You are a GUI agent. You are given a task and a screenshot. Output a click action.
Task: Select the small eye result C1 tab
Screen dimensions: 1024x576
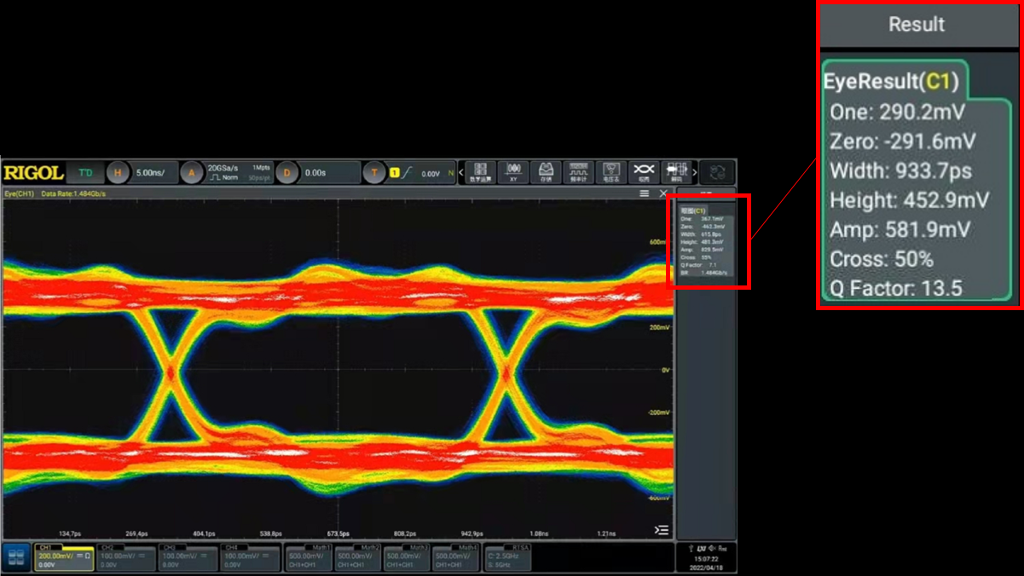coord(693,211)
